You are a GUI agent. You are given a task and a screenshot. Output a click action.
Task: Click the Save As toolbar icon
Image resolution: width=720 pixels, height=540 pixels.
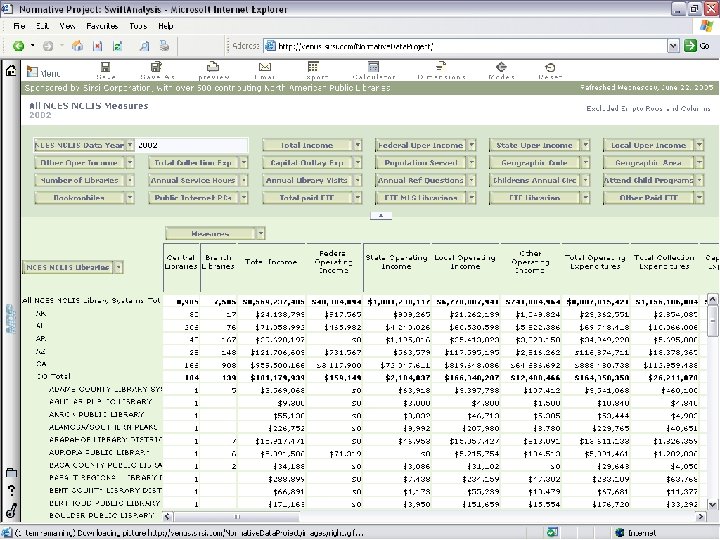[156, 68]
